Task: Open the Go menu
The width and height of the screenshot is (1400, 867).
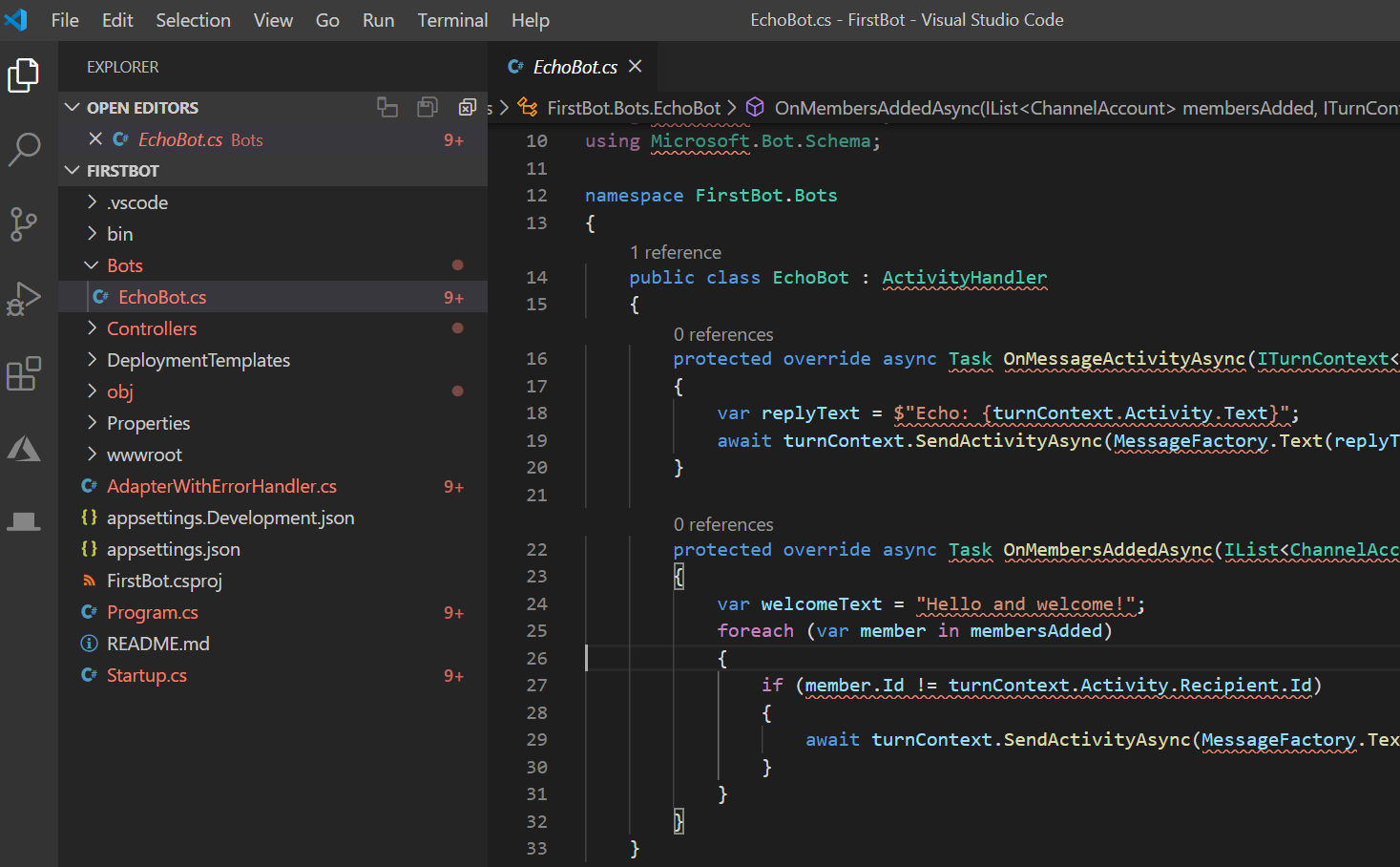Action: (x=327, y=20)
